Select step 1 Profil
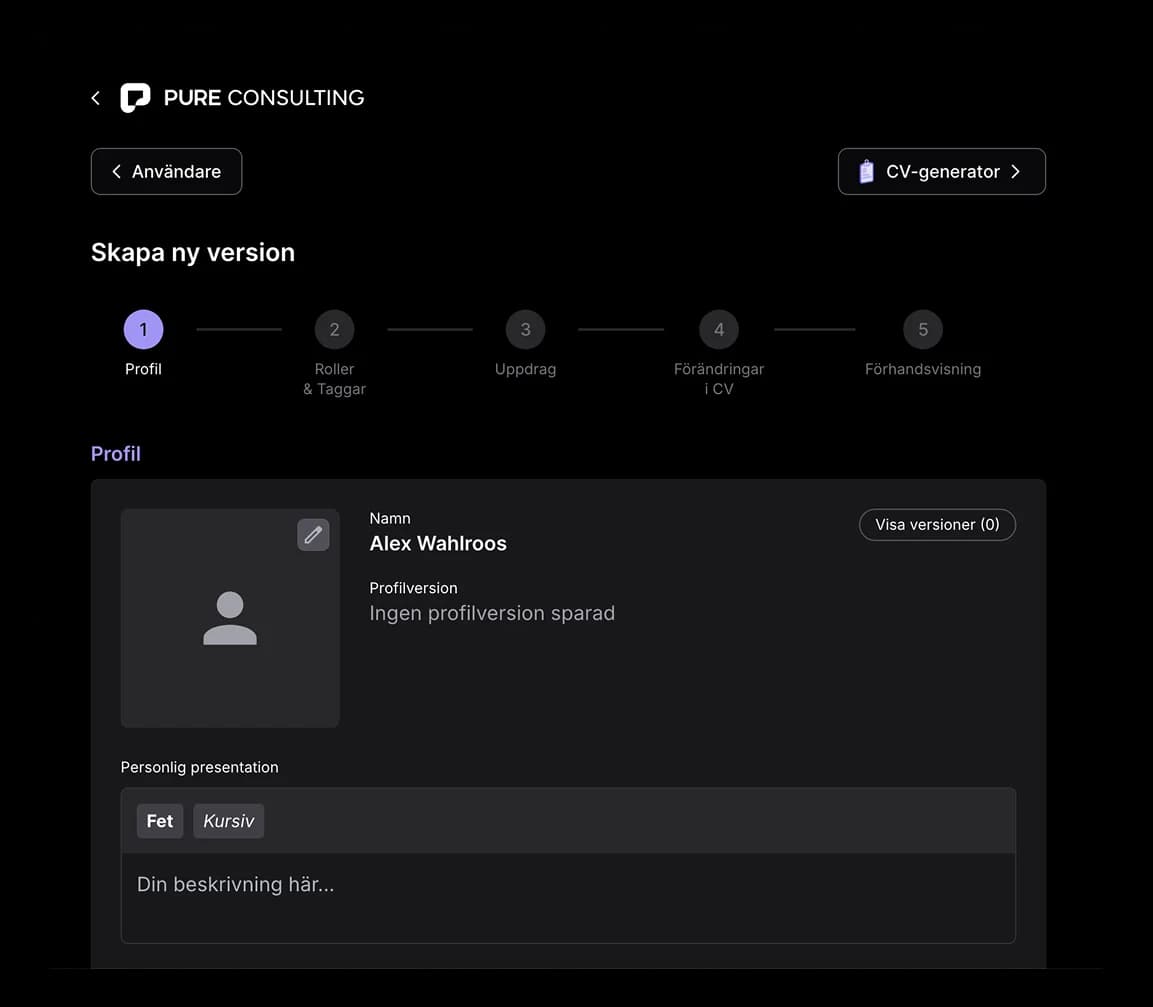Viewport: 1153px width, 1007px height. [x=143, y=330]
